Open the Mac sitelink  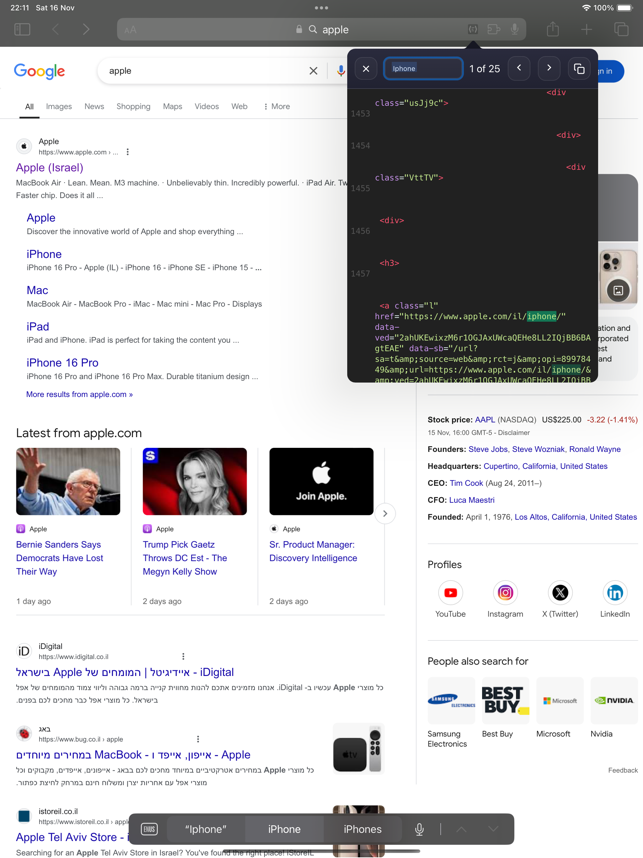37,290
